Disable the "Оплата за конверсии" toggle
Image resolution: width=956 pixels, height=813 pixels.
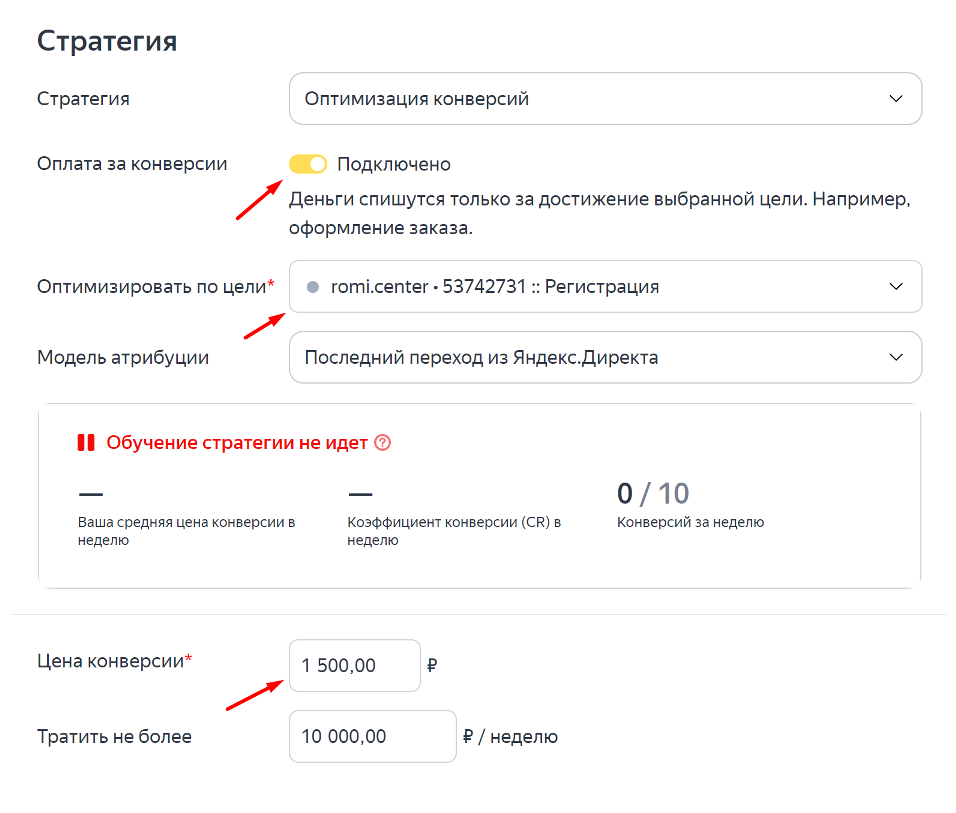coord(309,163)
